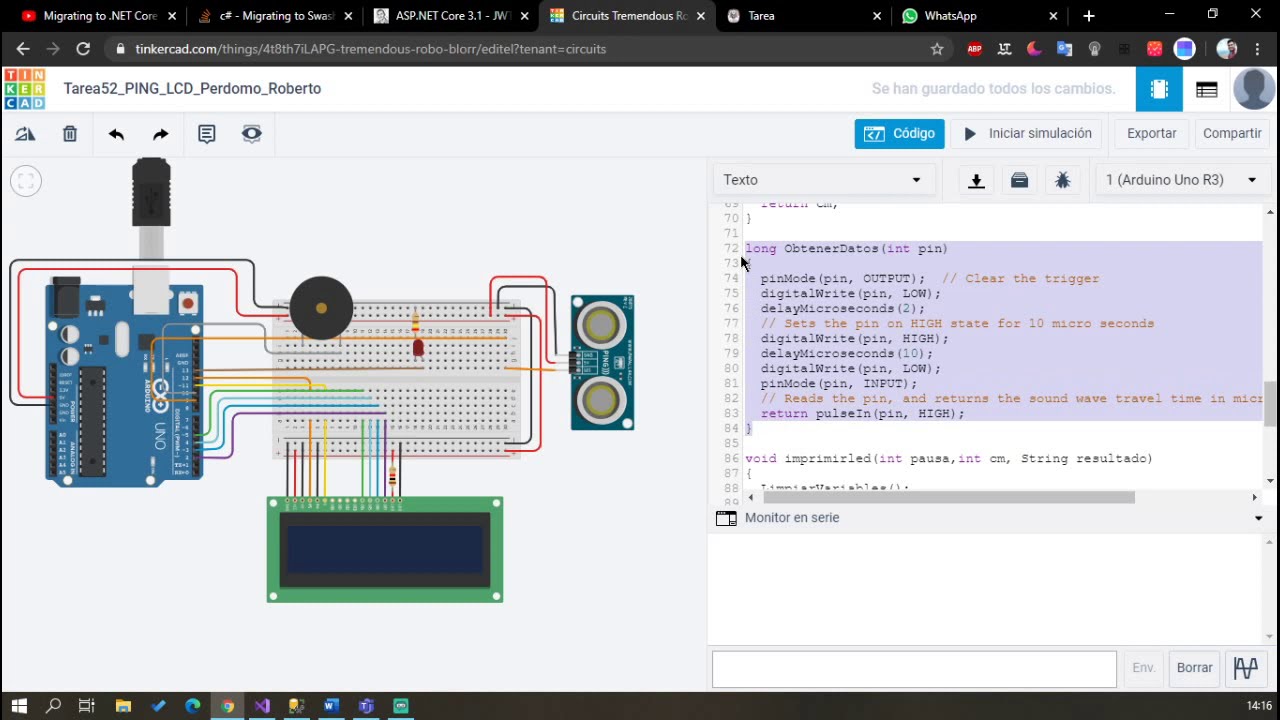Click the Compartir button
Viewport: 1280px width, 720px height.
pos(1232,133)
